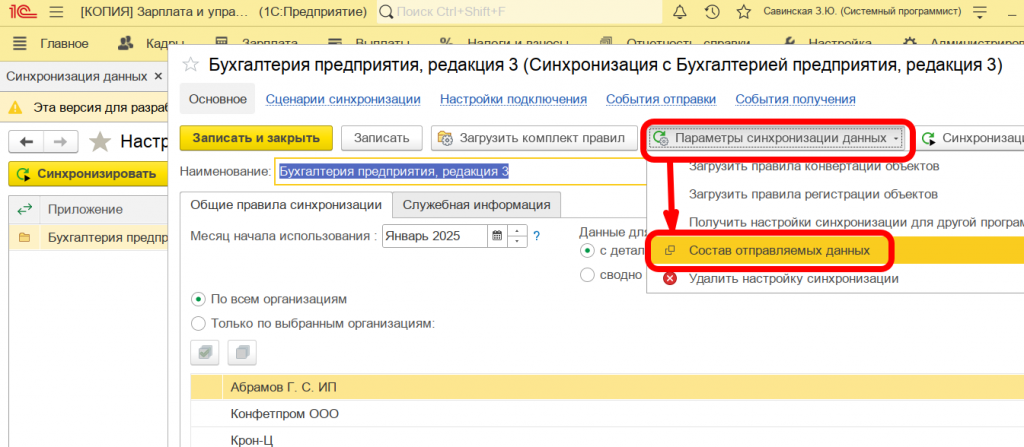The height and width of the screenshot is (447, 1024).
Task: Open the Настройки подключения link
Action: (x=513, y=99)
